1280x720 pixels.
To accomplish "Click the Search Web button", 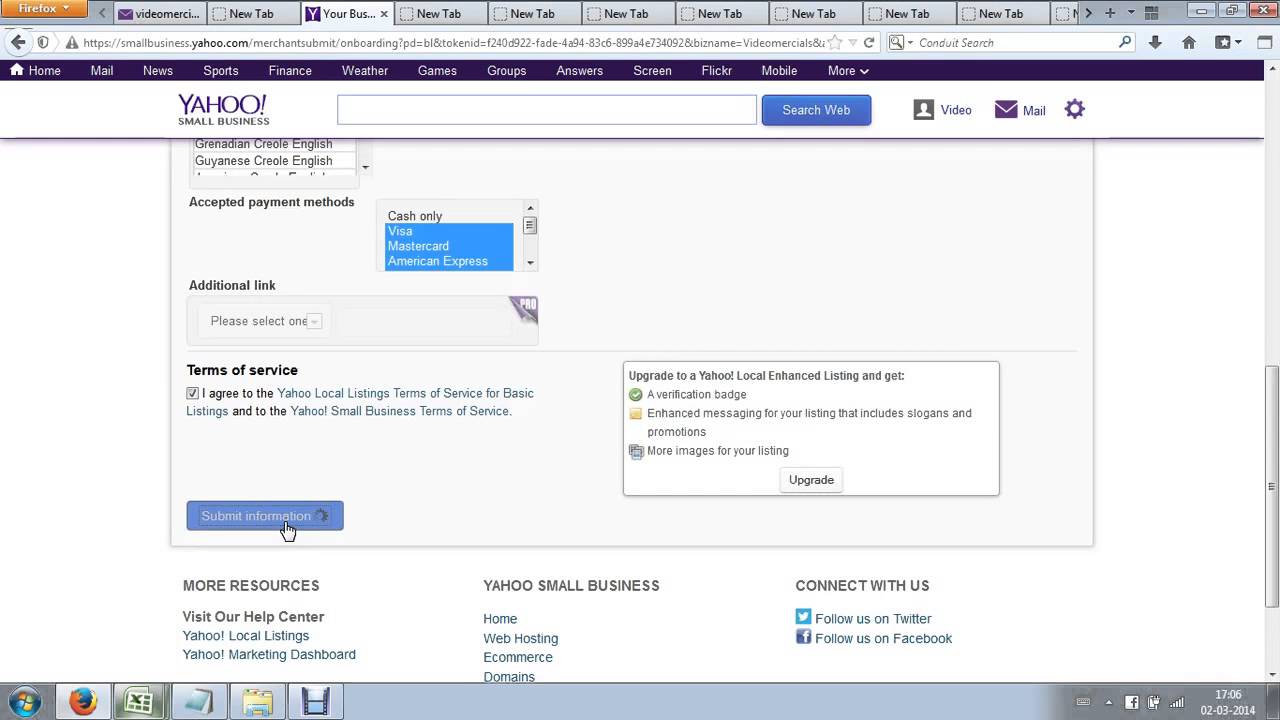I will [x=816, y=110].
